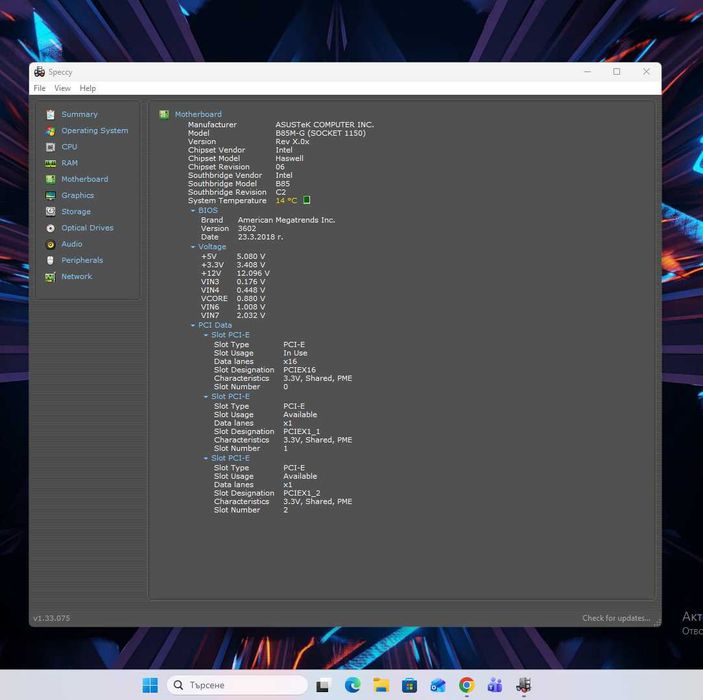Click the green temperature indicator icon

307,200
